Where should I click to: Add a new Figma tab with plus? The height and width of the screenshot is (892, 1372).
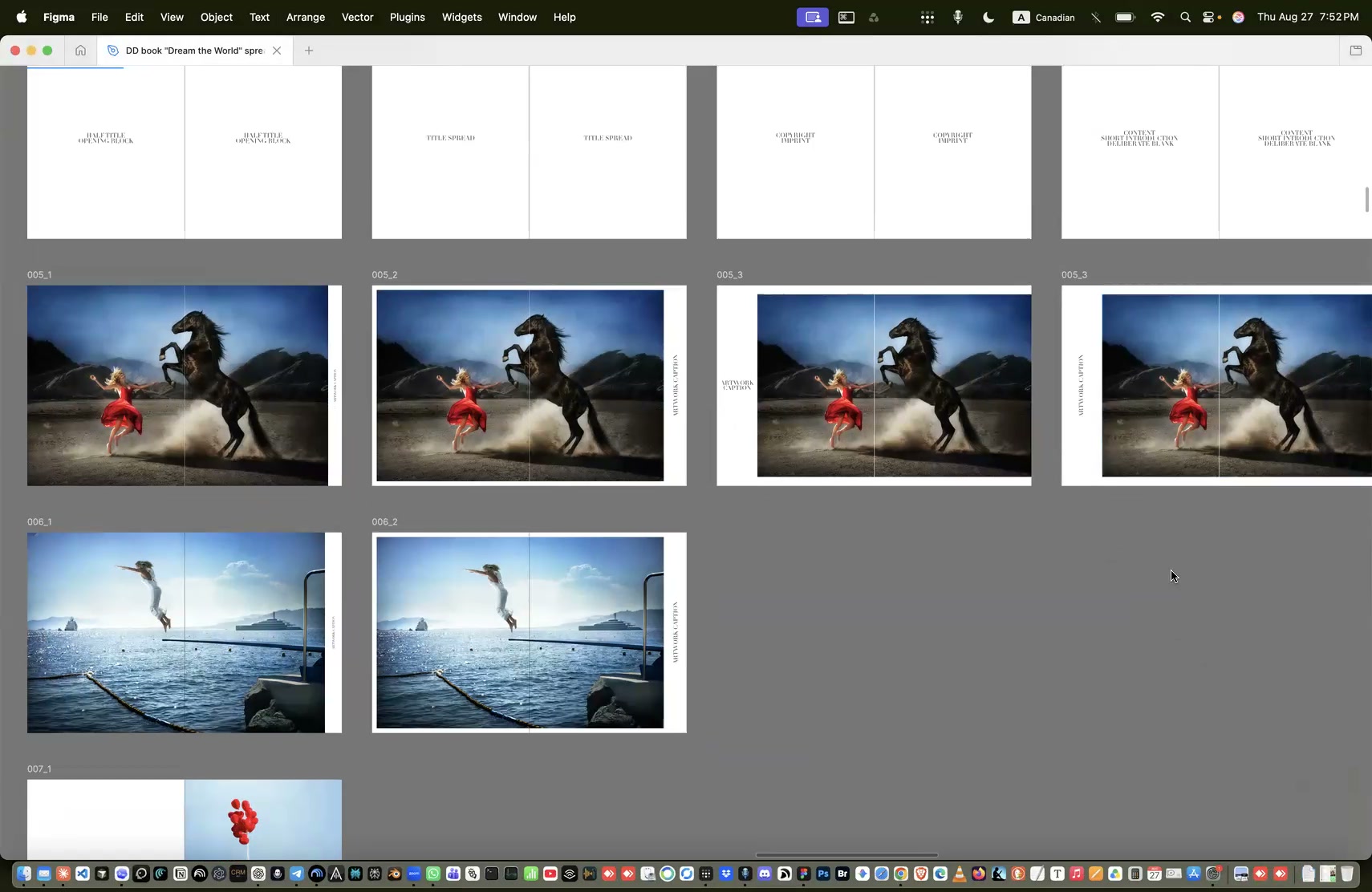309,51
